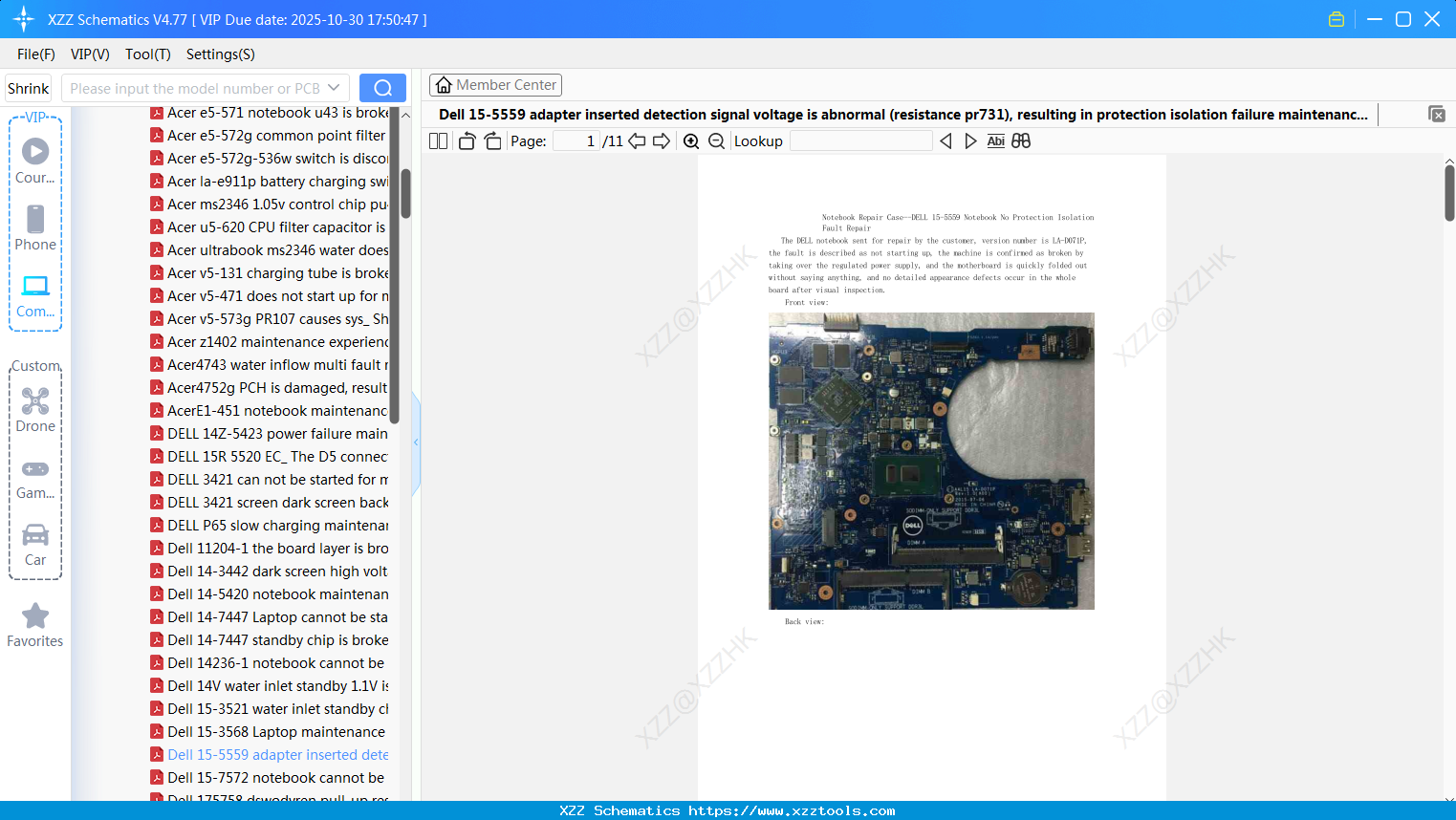Open Acer v5-573g PR107 file
This screenshot has width=1456, height=820.
pos(270,319)
